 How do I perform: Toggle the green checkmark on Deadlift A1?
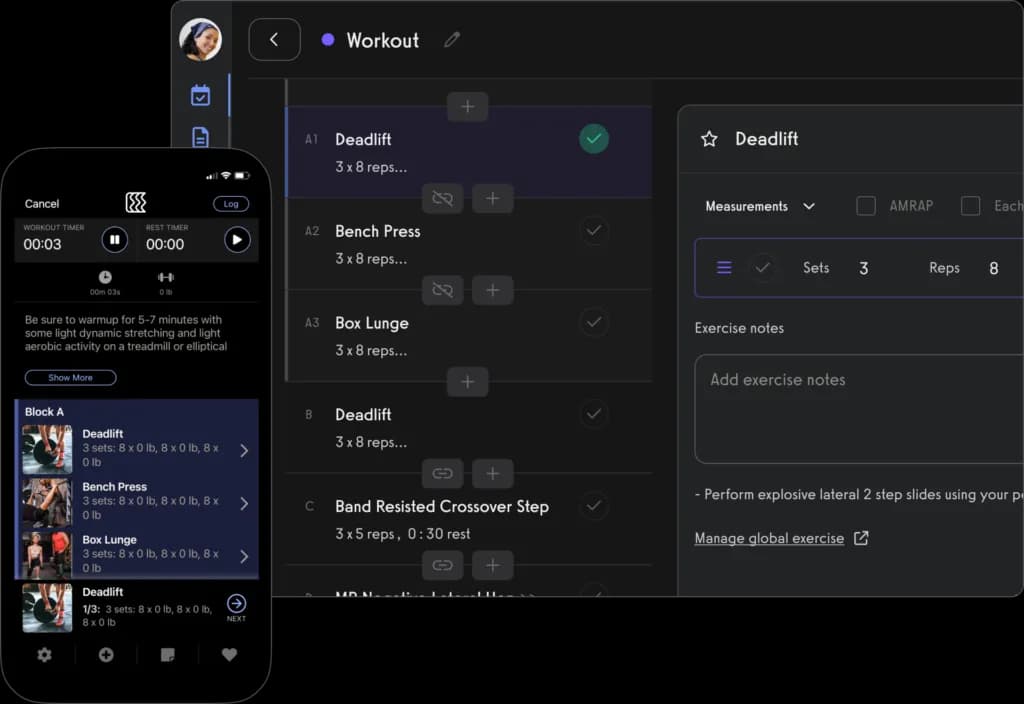click(x=594, y=139)
